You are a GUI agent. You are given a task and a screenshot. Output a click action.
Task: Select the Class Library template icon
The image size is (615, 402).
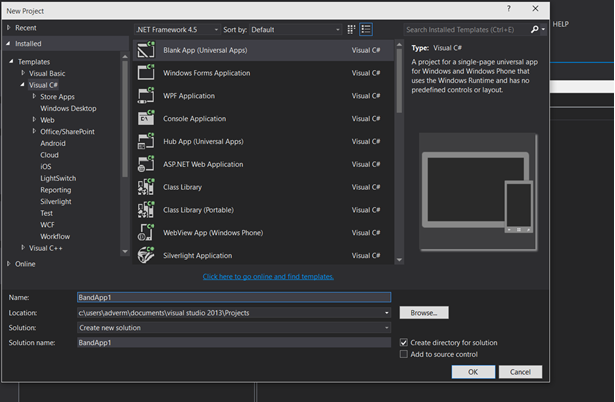coord(146,187)
